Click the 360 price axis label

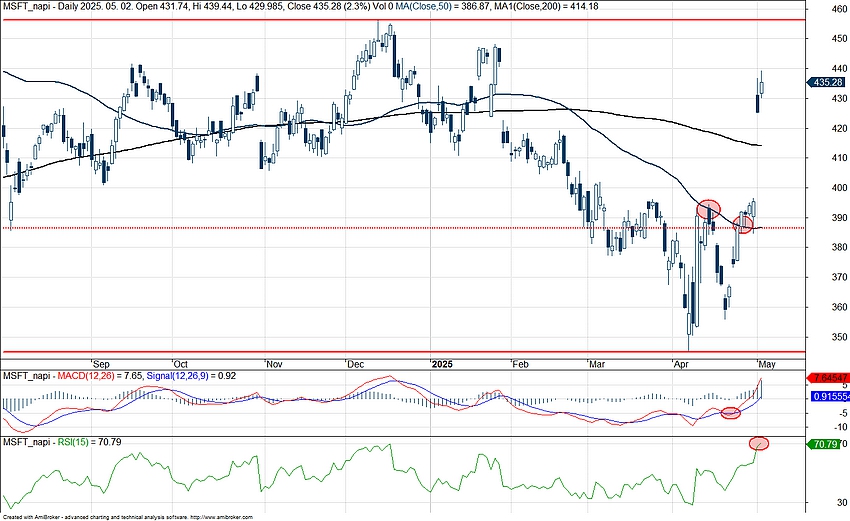coord(840,307)
